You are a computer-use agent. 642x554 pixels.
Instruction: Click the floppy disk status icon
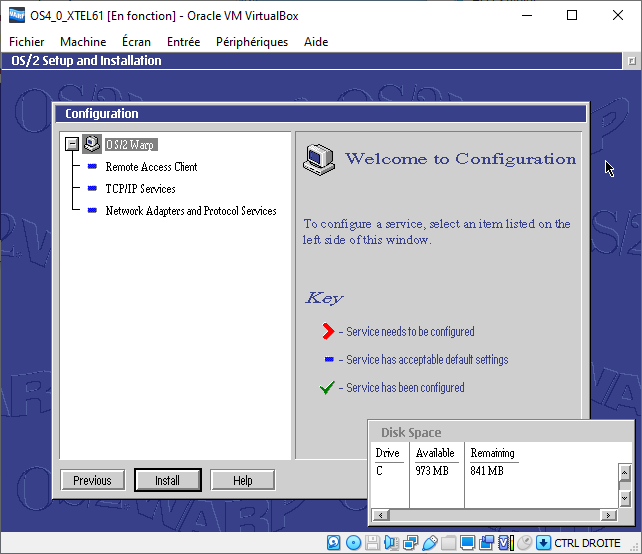point(372,543)
